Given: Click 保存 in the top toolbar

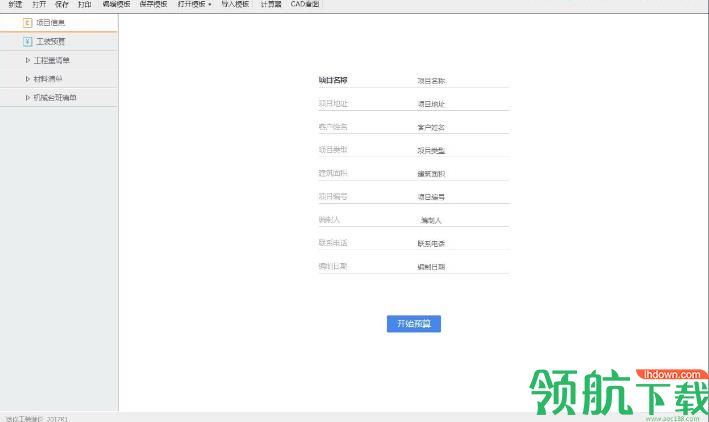Looking at the screenshot, I should 61,4.
